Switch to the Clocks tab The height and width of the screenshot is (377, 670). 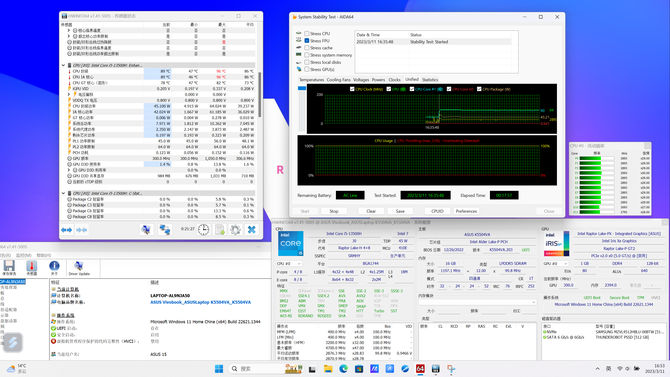coord(394,80)
